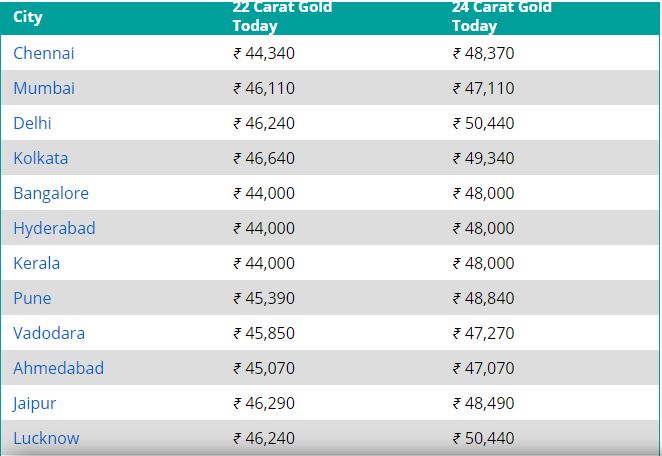Image resolution: width=662 pixels, height=456 pixels.
Task: Open the Kolkata city link
Action: click(x=41, y=158)
